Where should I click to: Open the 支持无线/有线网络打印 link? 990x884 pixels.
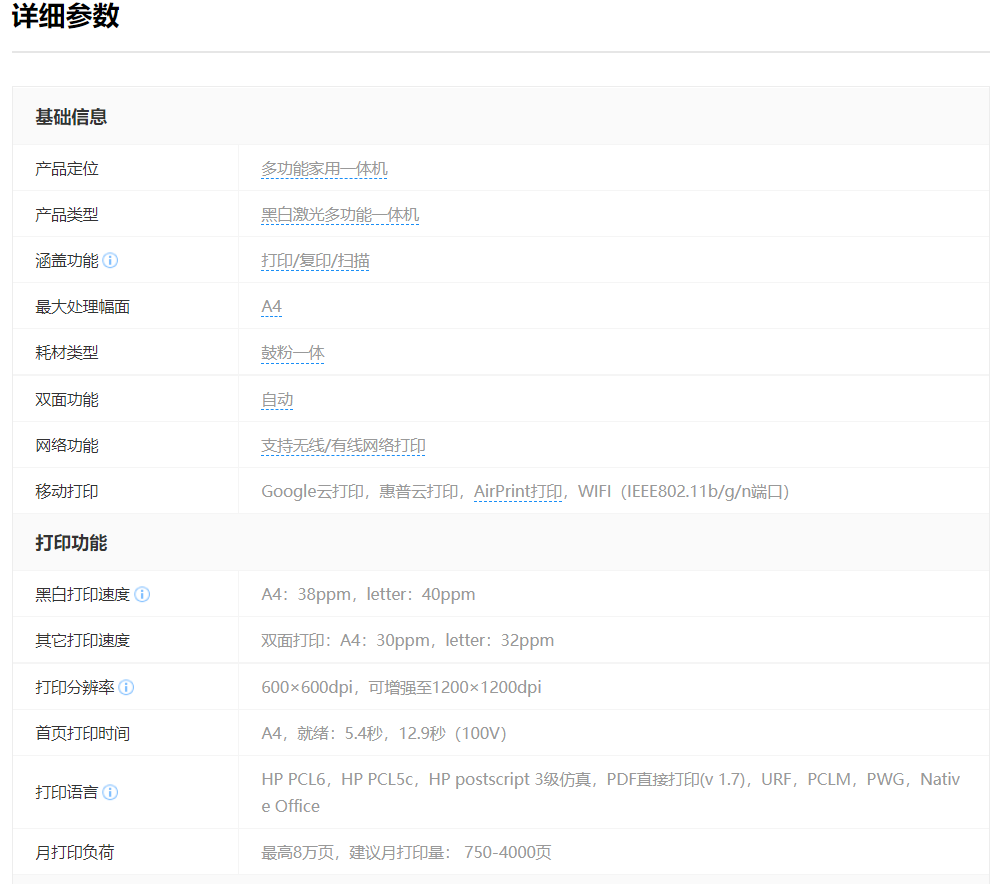click(x=343, y=446)
